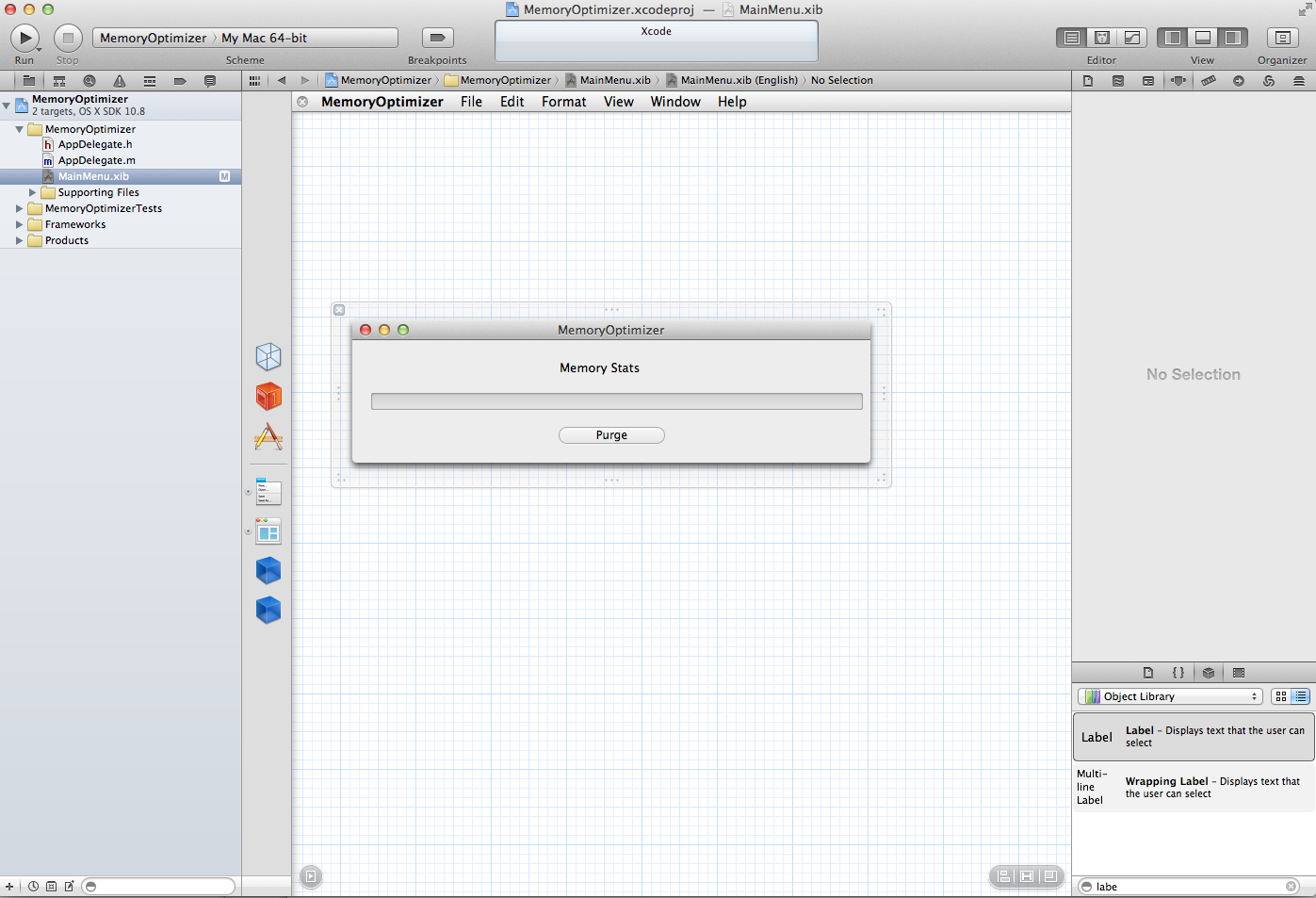This screenshot has height=898, width=1316.
Task: Choose the My Mac 64-bit destination
Action: [264, 38]
